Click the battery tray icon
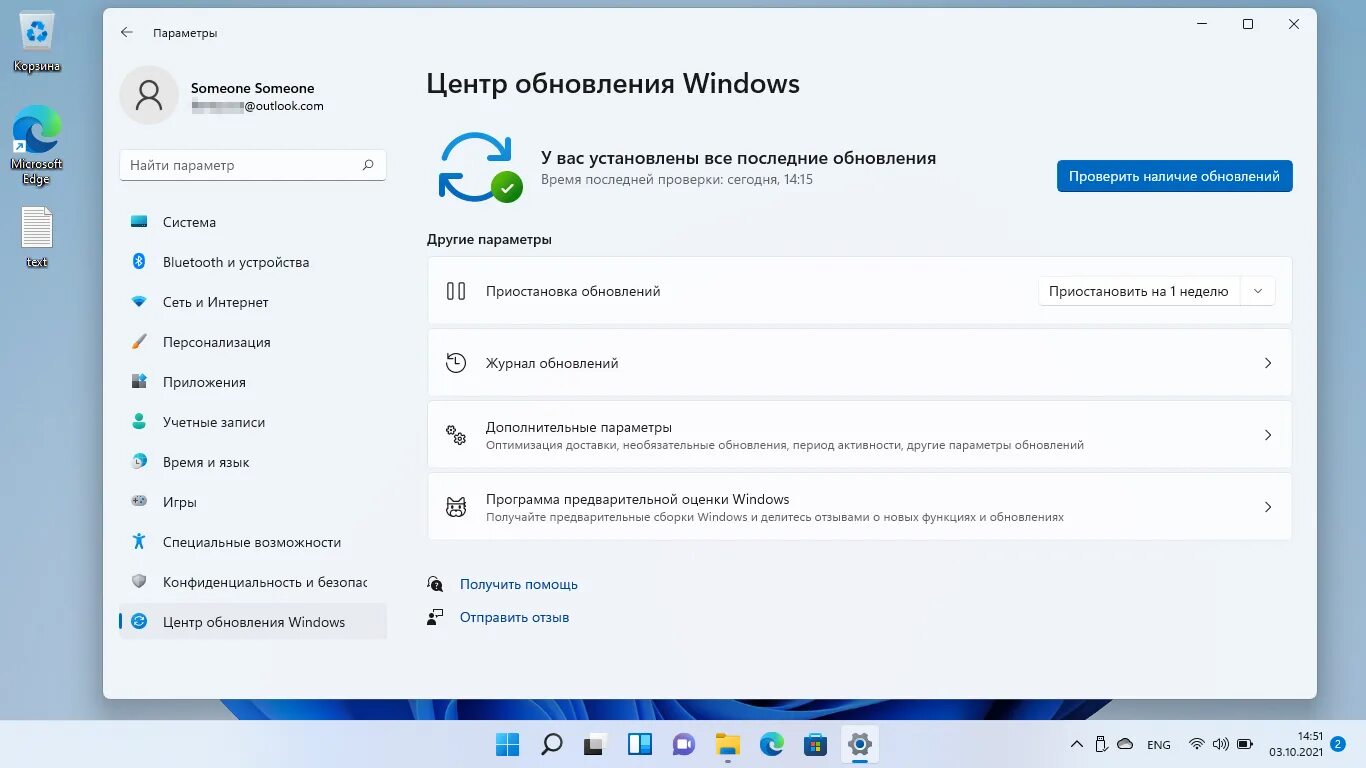 pos(1245,744)
